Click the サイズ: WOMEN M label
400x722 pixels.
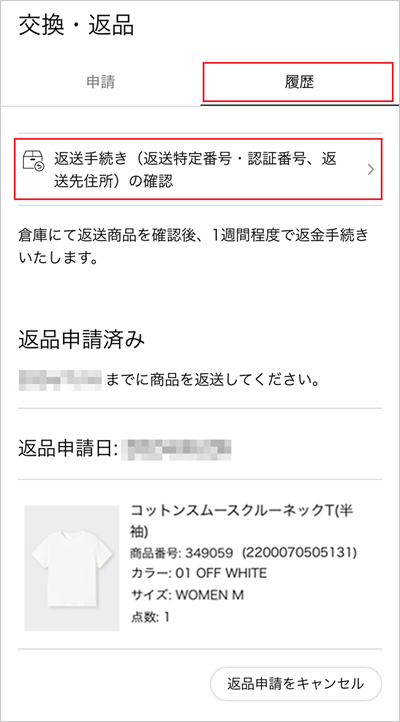(187, 595)
